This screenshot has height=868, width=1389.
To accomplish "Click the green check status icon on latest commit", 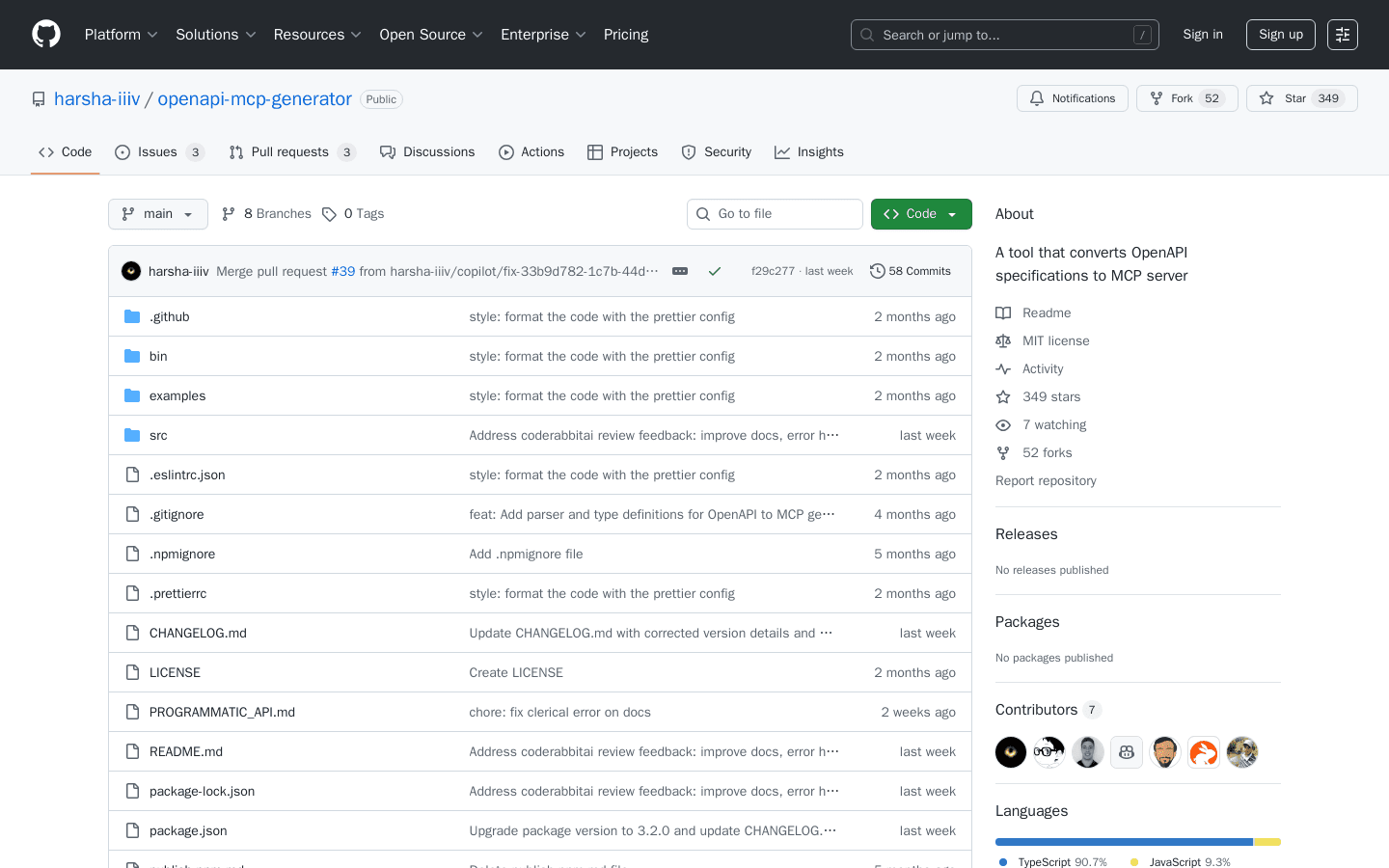I will pyautogui.click(x=715, y=271).
